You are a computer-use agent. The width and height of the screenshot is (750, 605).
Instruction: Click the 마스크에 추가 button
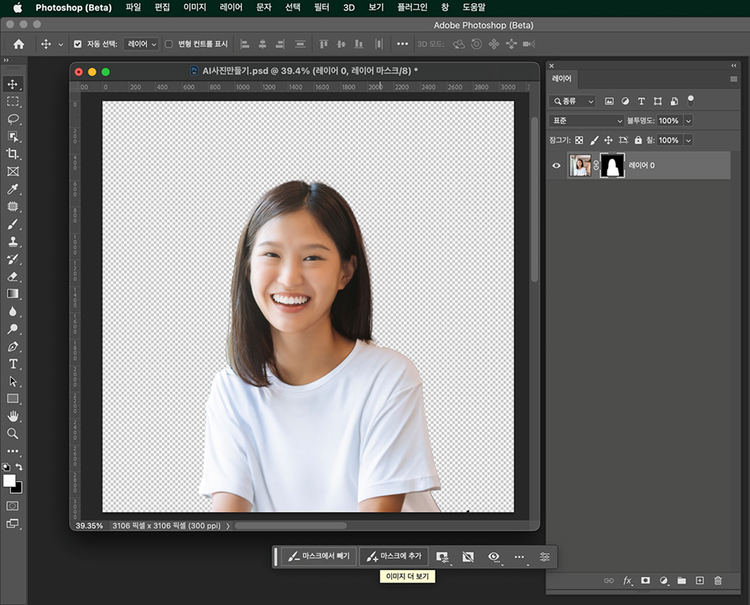394,556
